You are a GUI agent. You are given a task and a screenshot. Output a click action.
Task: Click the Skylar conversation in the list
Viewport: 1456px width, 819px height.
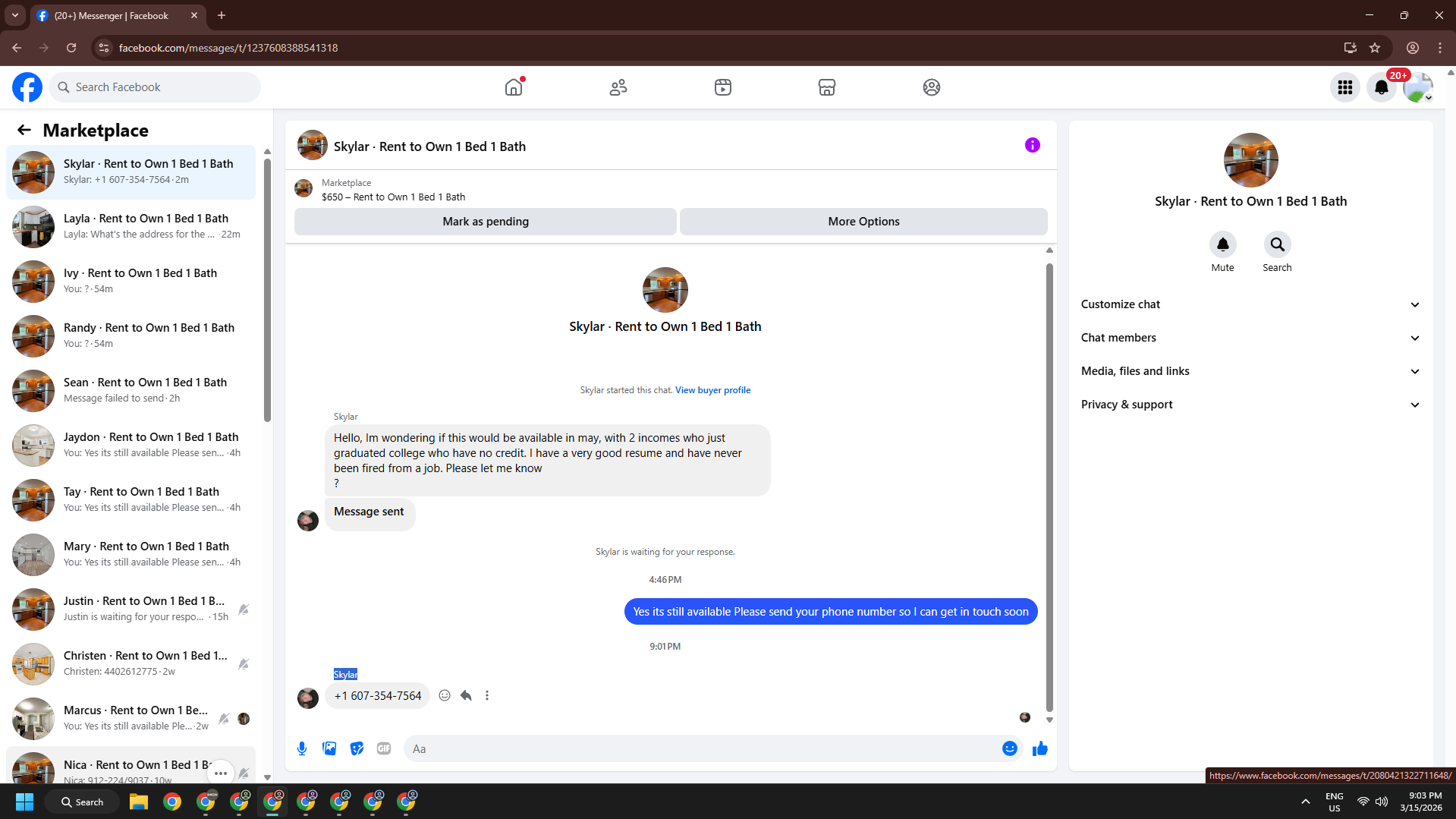tap(131, 172)
